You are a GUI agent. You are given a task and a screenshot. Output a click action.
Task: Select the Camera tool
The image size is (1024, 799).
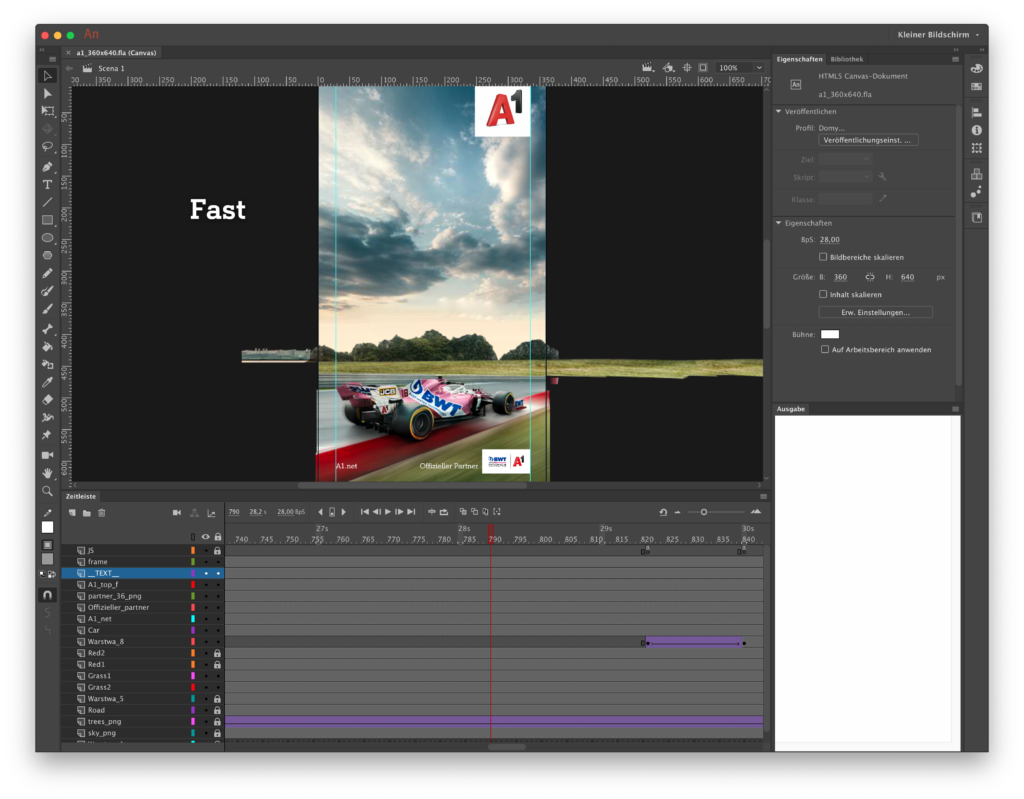(48, 455)
